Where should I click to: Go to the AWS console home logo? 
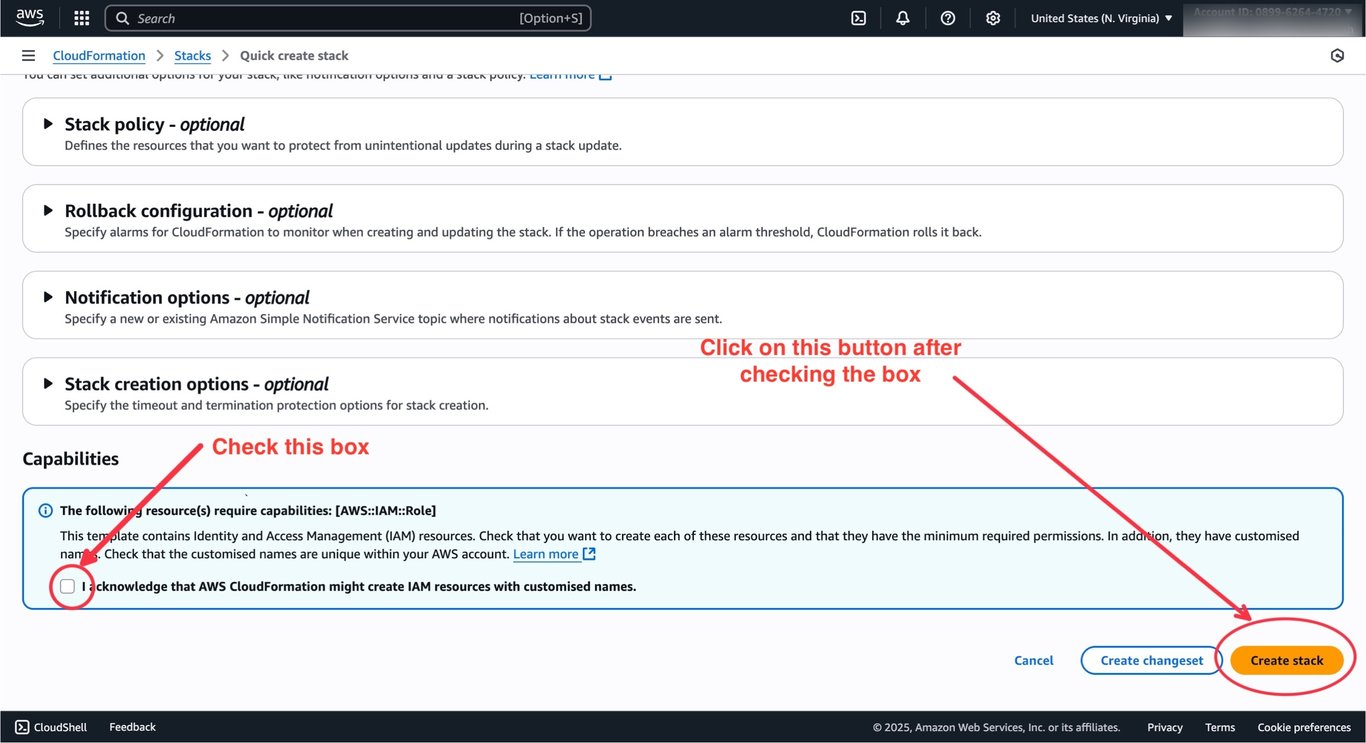30,18
